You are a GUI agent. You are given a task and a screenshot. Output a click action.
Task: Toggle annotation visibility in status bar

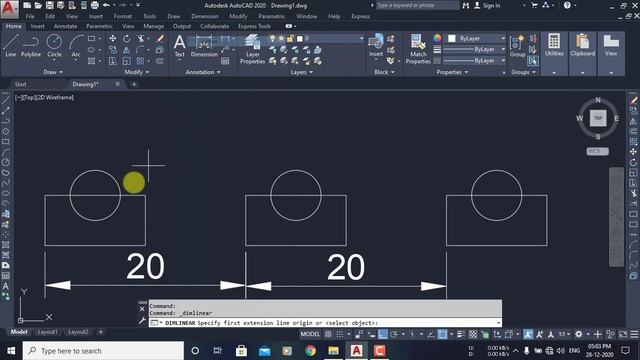[528, 334]
